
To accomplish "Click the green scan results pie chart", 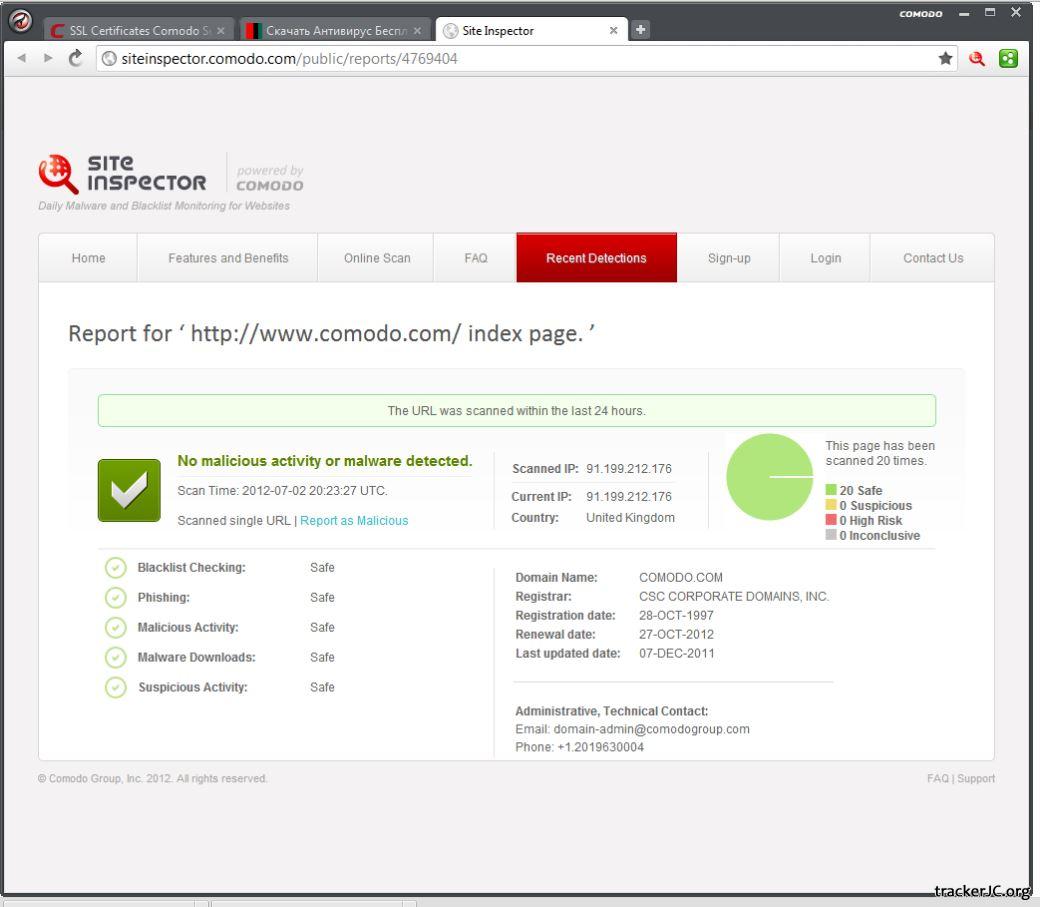I will 769,477.
